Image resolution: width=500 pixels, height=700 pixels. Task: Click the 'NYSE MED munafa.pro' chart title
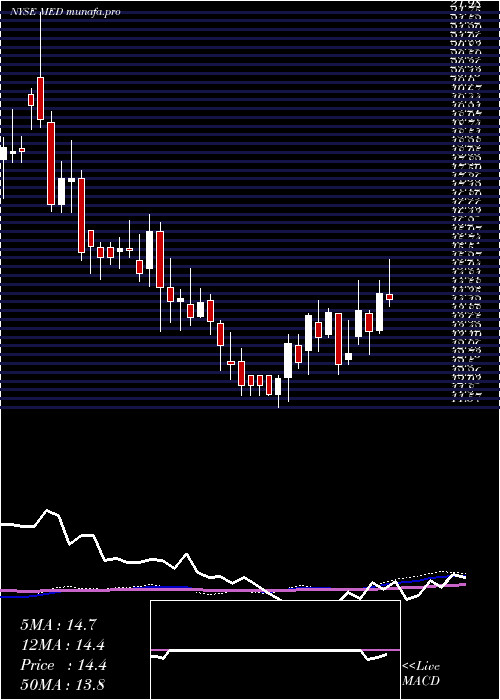click(x=66, y=12)
